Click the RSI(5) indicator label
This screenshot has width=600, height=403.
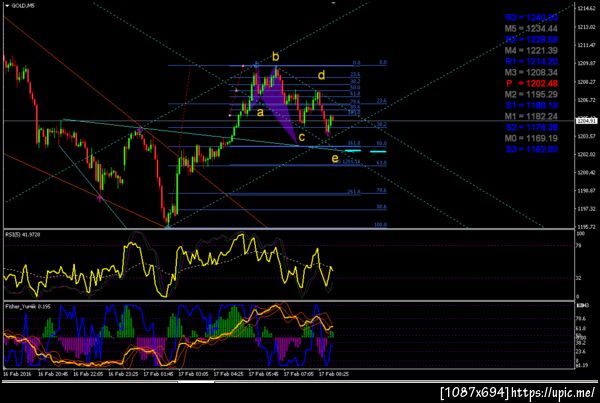point(23,235)
